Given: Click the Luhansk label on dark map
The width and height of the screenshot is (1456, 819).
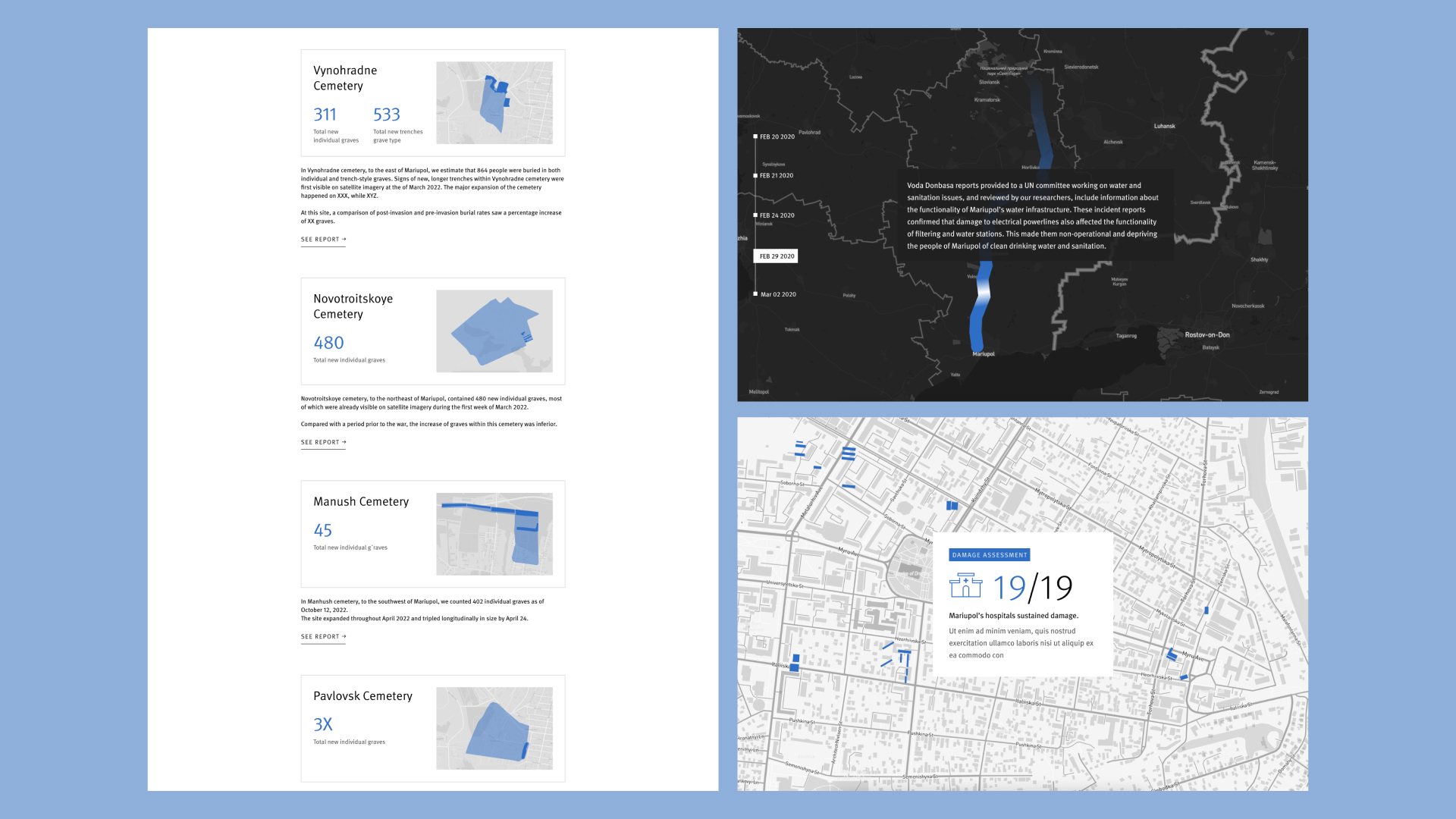Looking at the screenshot, I should 1164,126.
